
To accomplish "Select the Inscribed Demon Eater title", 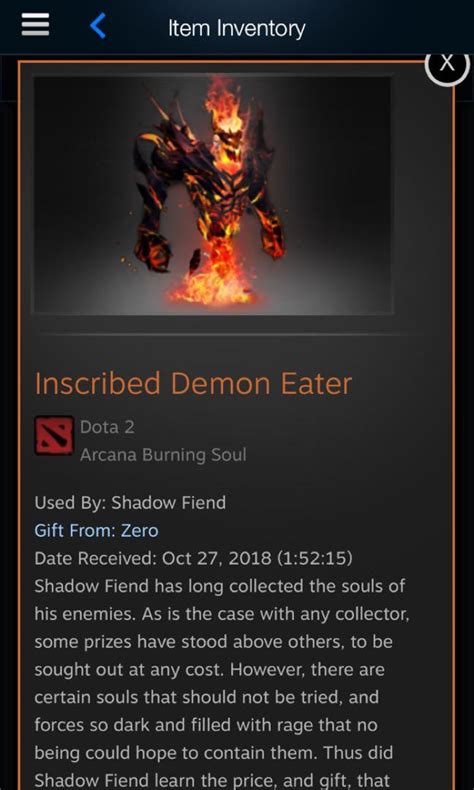I will [x=193, y=384].
